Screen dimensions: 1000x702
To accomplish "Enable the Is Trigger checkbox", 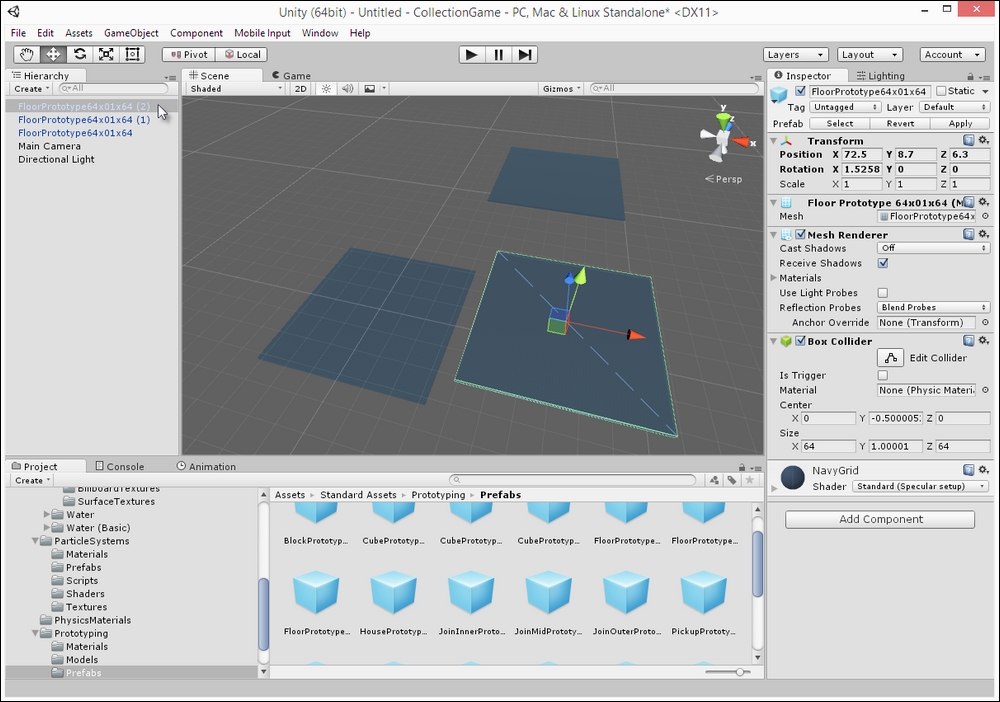I will 882,375.
